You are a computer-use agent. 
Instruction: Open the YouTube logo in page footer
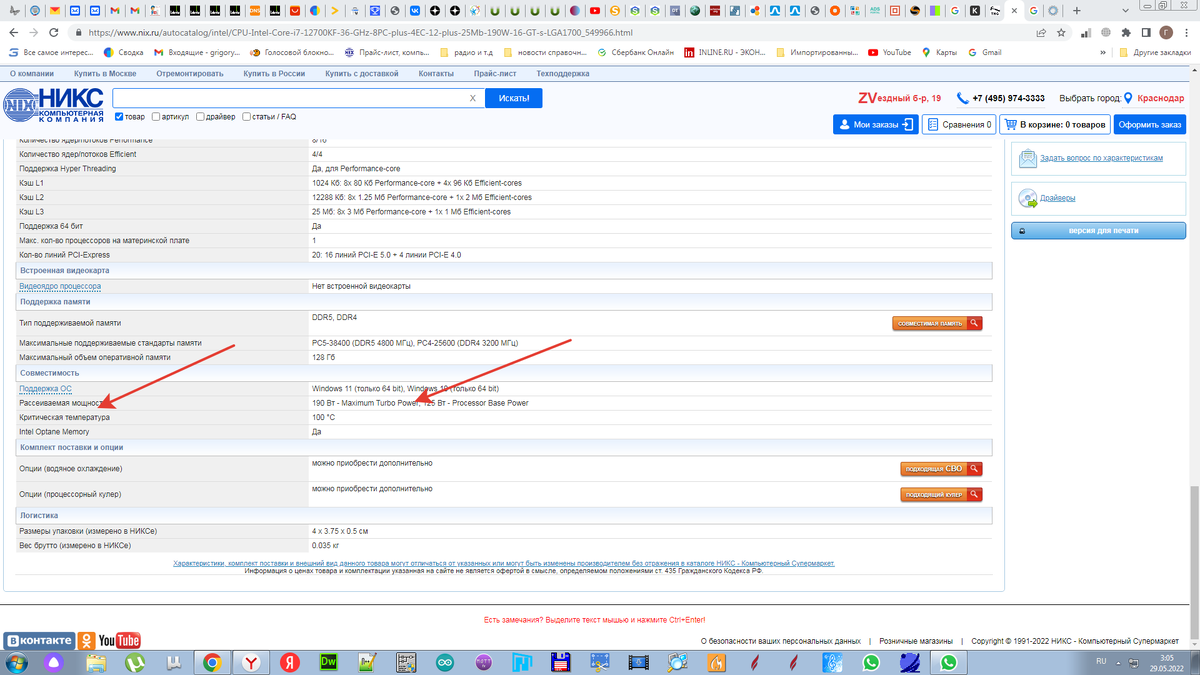119,640
